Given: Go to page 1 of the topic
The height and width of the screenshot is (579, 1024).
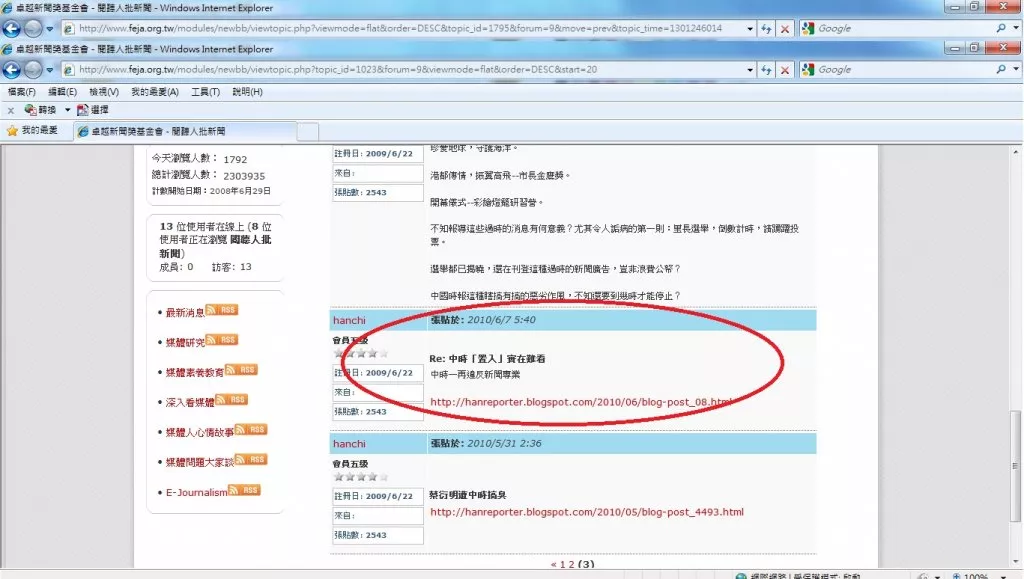Looking at the screenshot, I should tap(563, 564).
